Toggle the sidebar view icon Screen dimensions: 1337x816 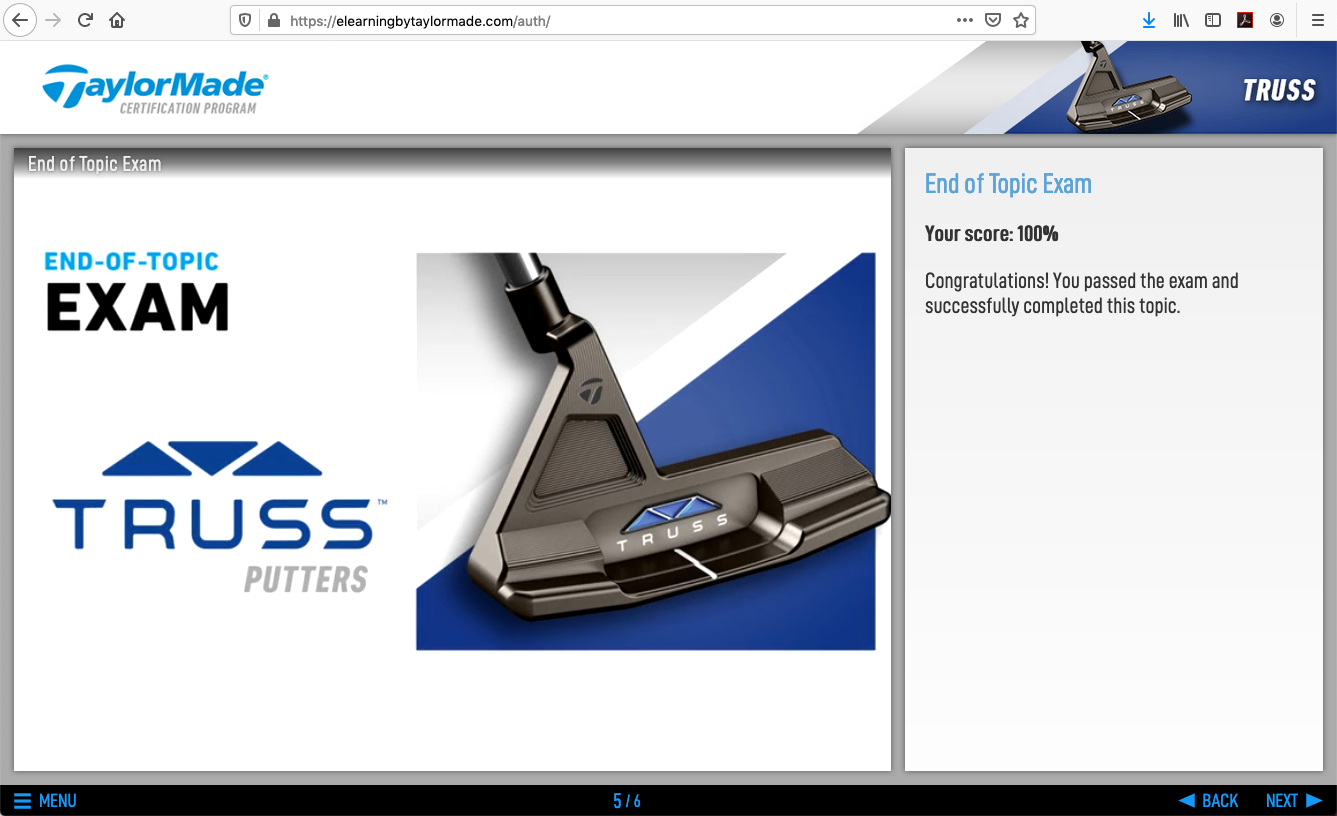tap(1213, 20)
